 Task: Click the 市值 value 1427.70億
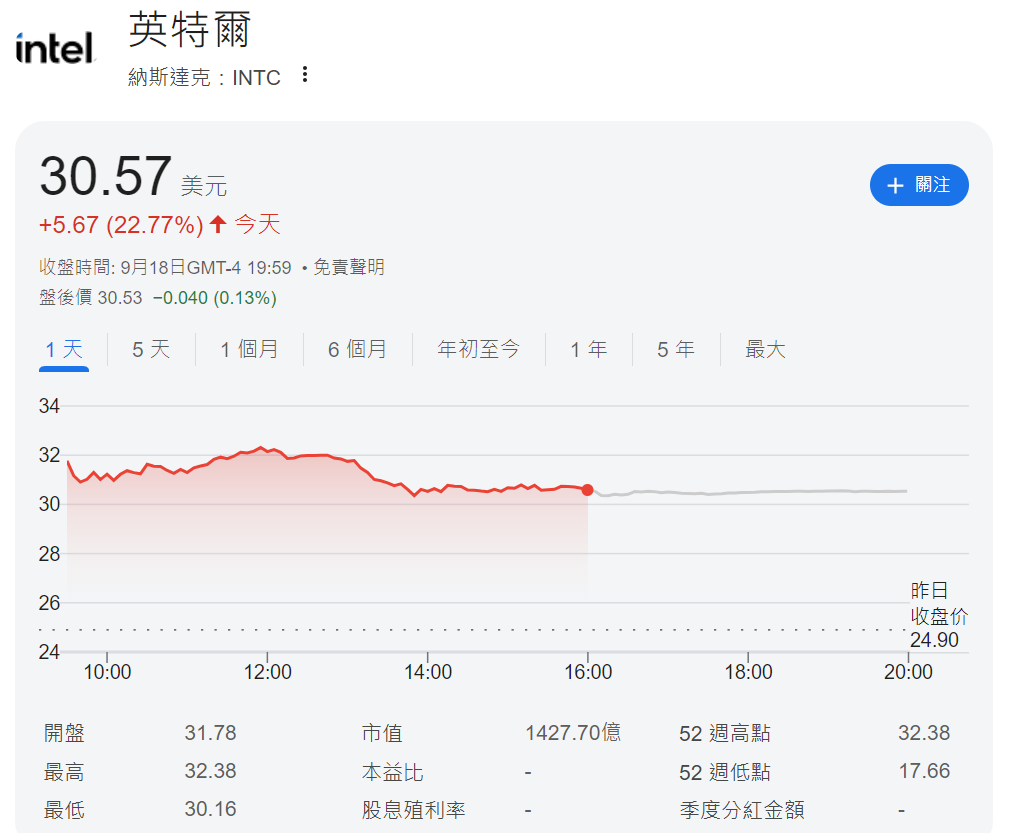click(573, 733)
